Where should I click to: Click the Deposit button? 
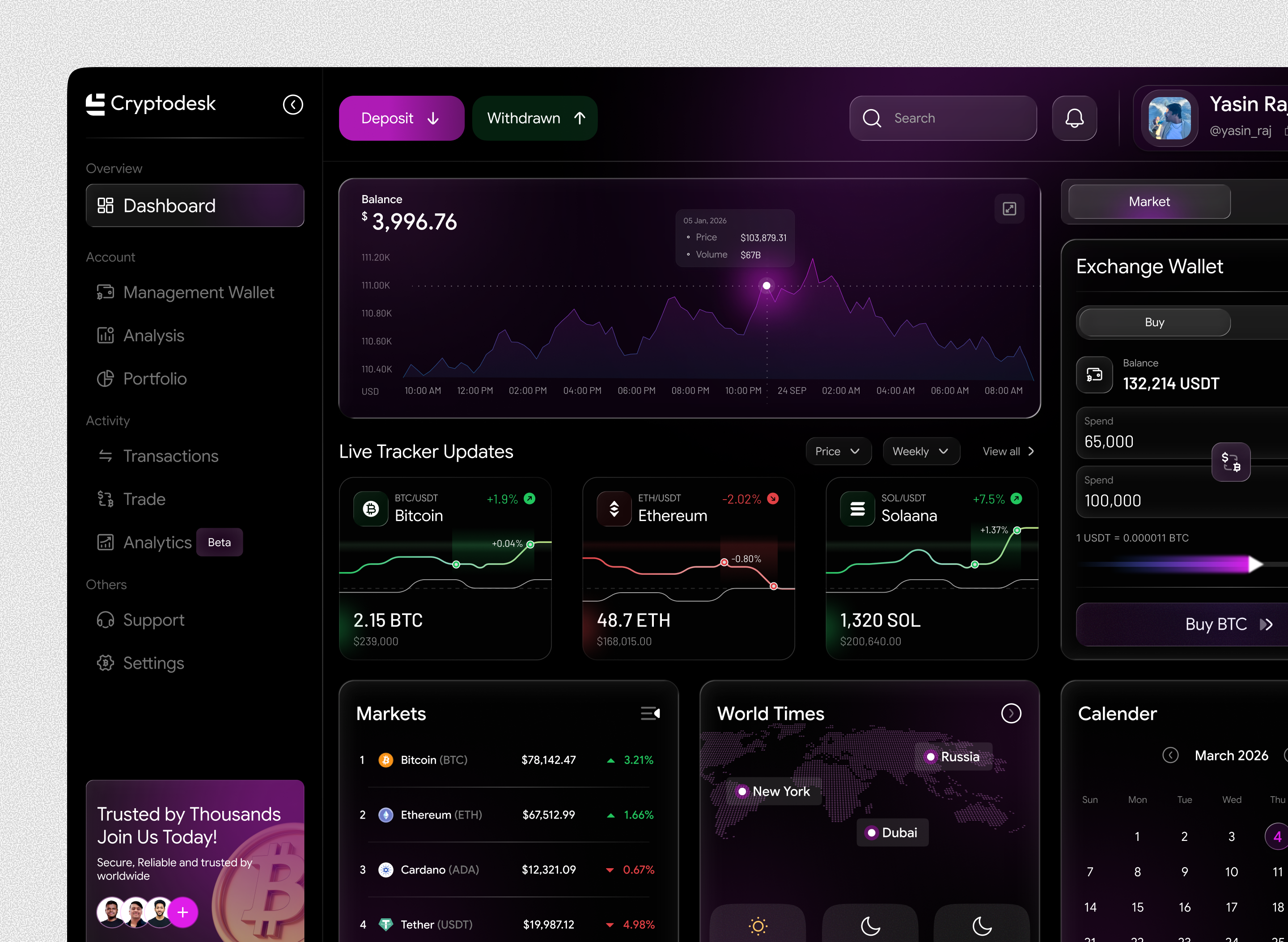tap(402, 118)
